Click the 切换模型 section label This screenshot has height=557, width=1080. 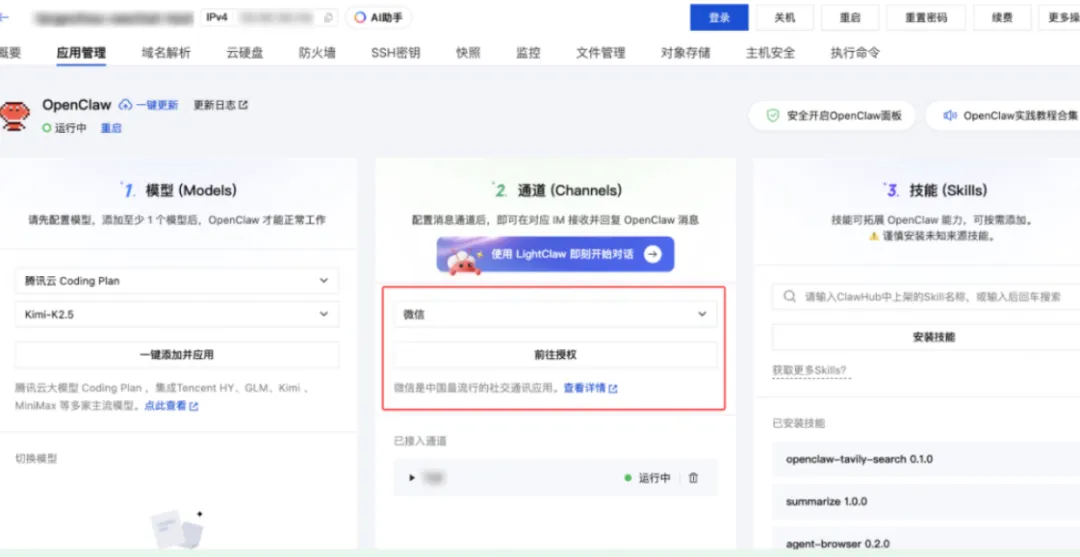click(36, 459)
